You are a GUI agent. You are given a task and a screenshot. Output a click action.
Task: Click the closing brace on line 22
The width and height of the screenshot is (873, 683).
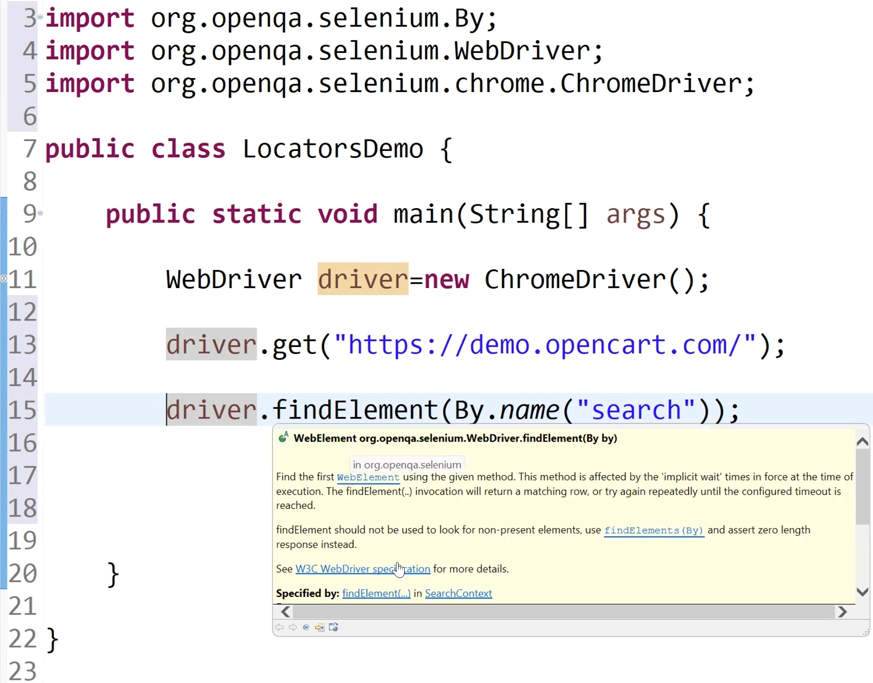tap(52, 640)
